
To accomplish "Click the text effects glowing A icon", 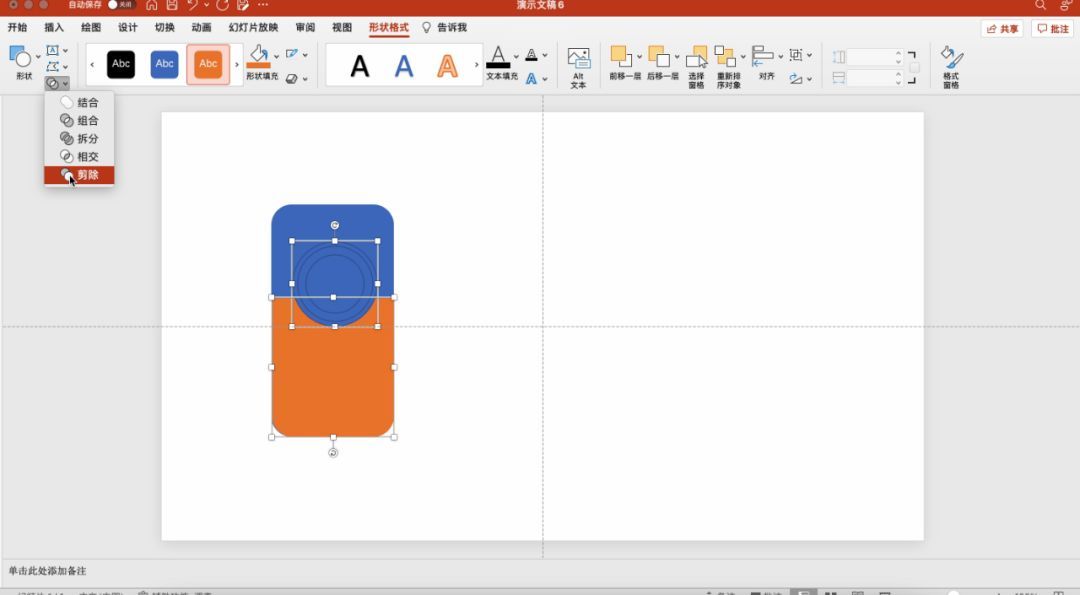I will [531, 79].
